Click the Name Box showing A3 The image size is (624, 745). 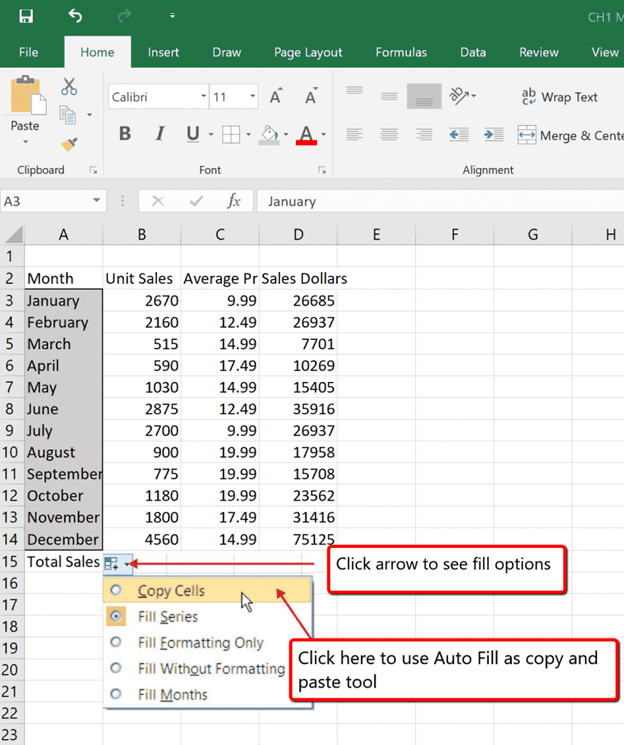[53, 201]
